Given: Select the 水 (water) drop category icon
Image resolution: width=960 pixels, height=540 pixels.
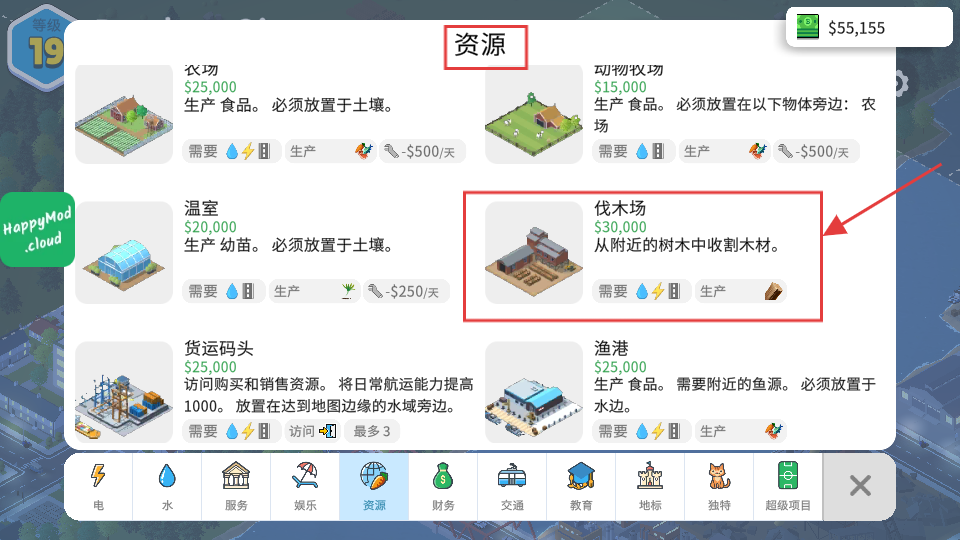Looking at the screenshot, I should pyautogui.click(x=167, y=487).
